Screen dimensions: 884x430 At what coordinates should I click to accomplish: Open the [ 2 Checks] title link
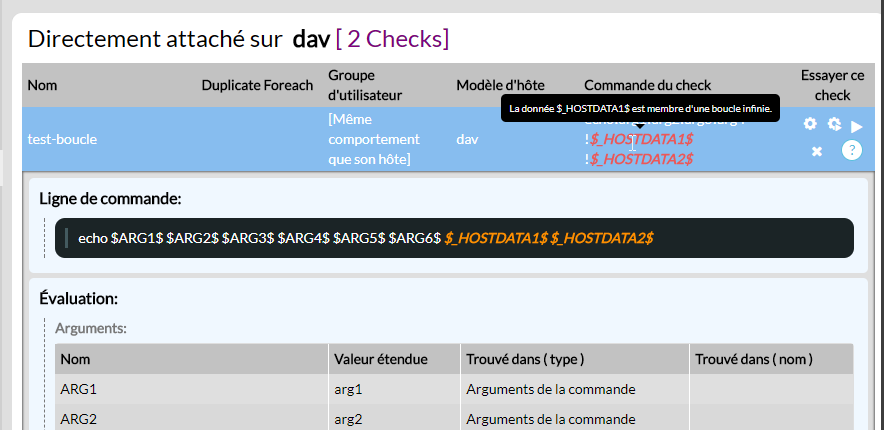[392, 39]
